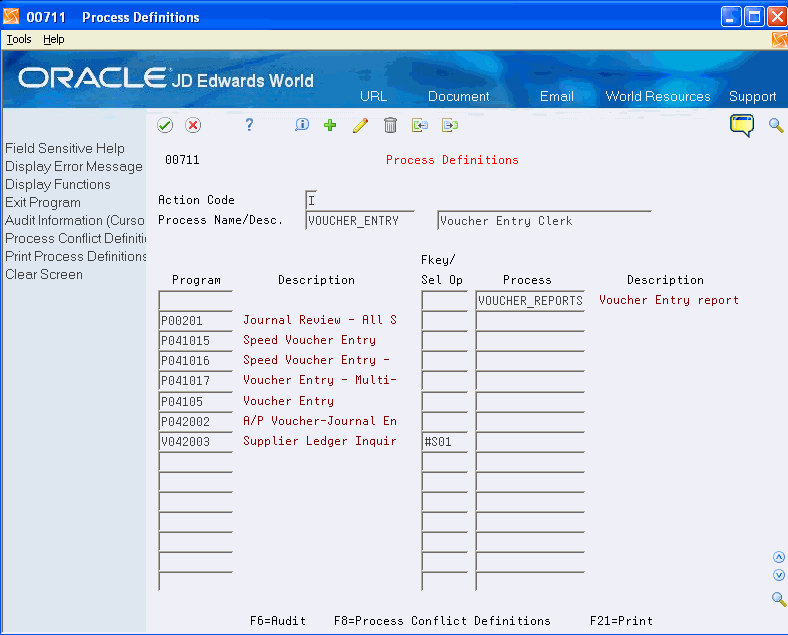Click the scroll up arrow icon
This screenshot has height=635, width=788.
click(x=779, y=557)
